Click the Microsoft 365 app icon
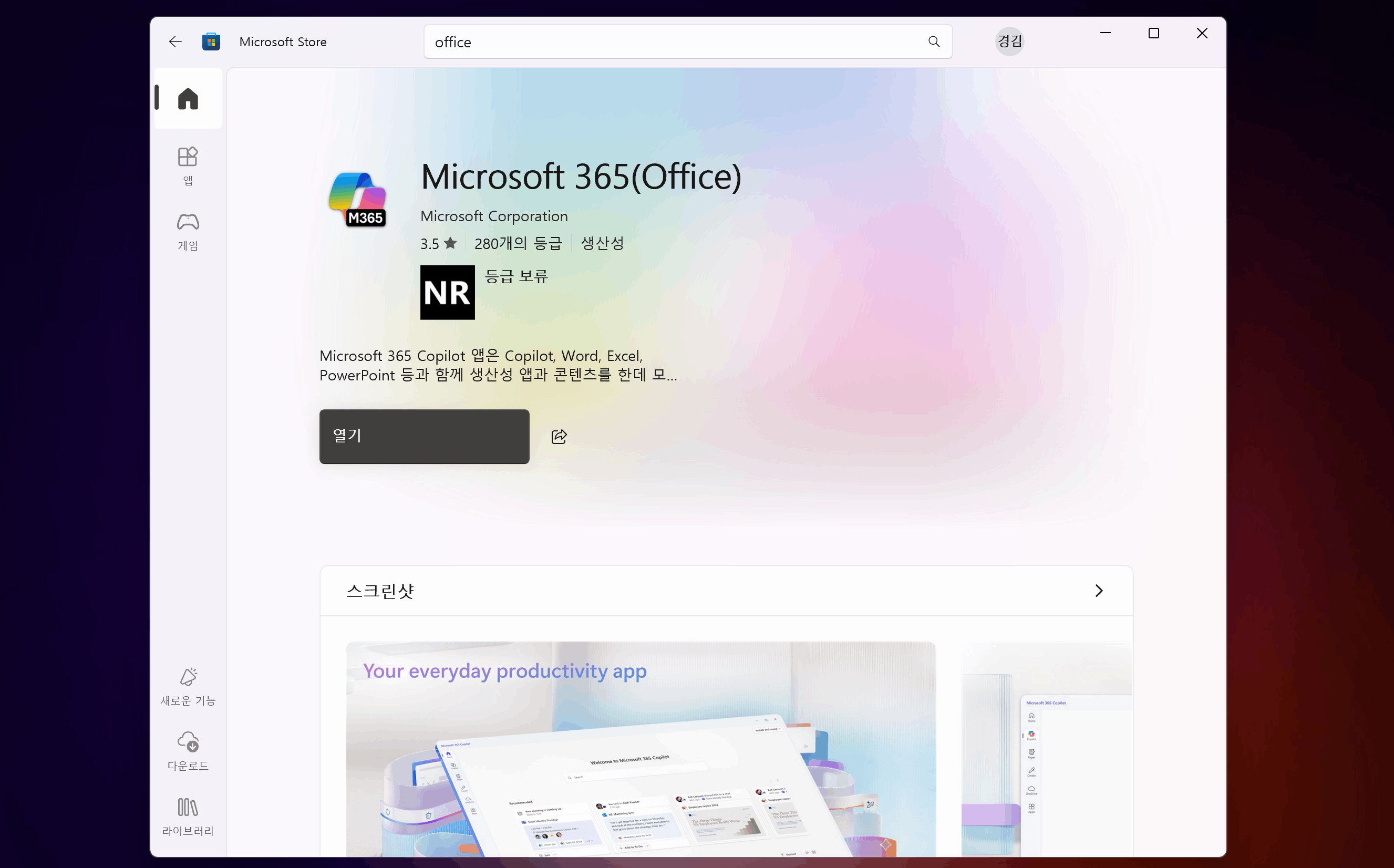 [x=358, y=199]
